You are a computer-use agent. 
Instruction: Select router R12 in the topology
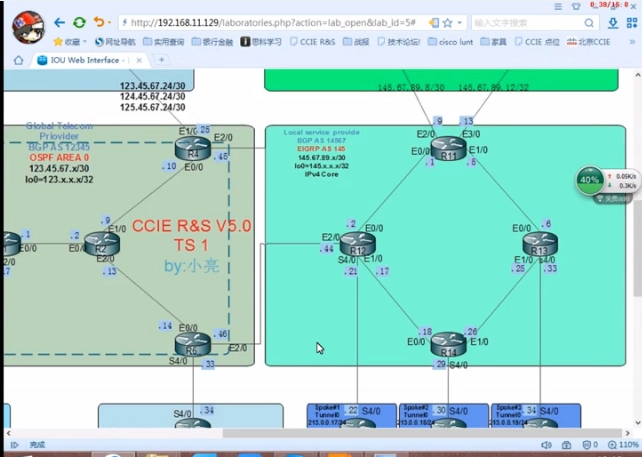click(x=357, y=243)
